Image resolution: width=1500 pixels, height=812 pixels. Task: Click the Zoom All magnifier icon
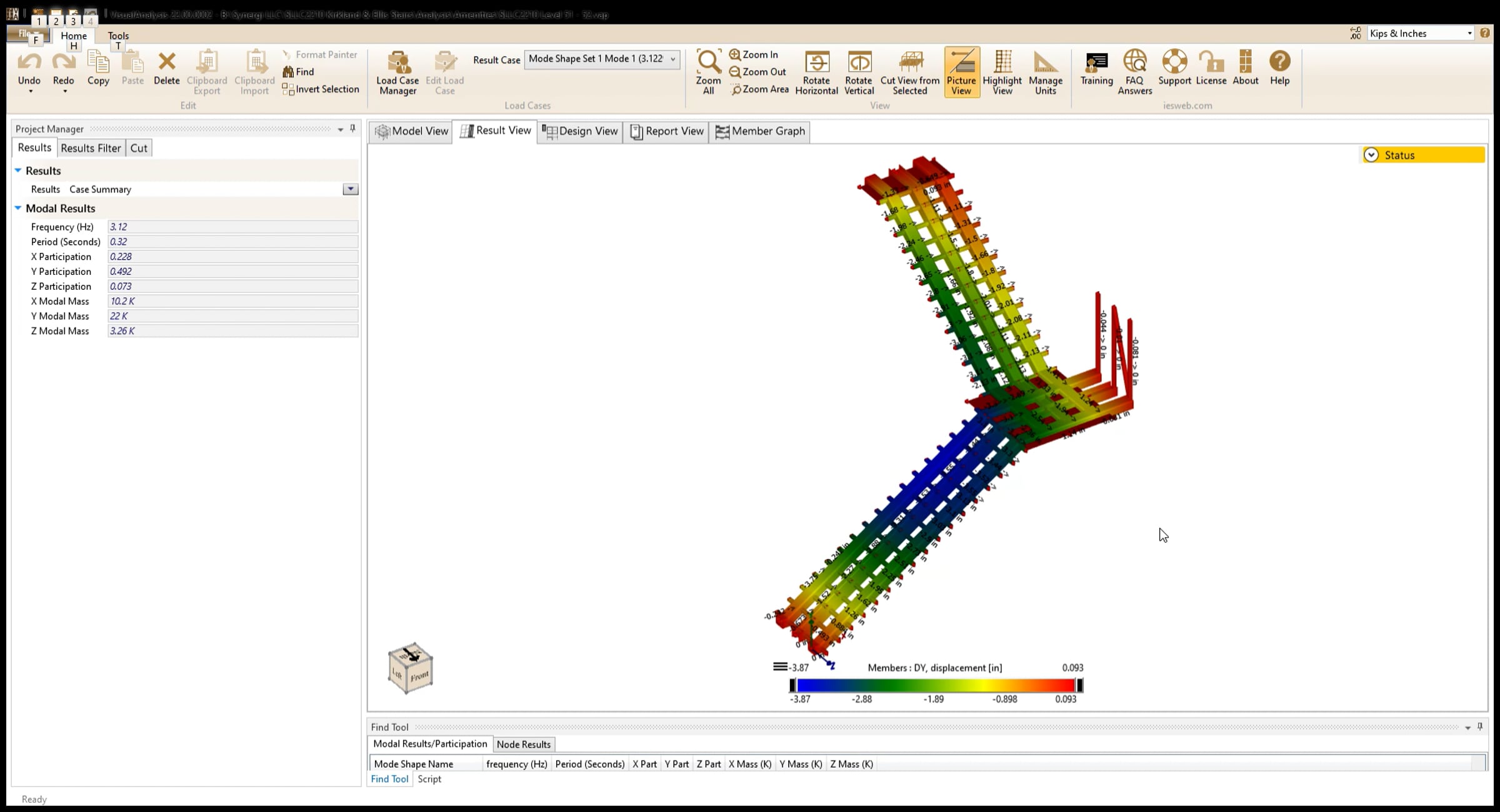[x=708, y=62]
